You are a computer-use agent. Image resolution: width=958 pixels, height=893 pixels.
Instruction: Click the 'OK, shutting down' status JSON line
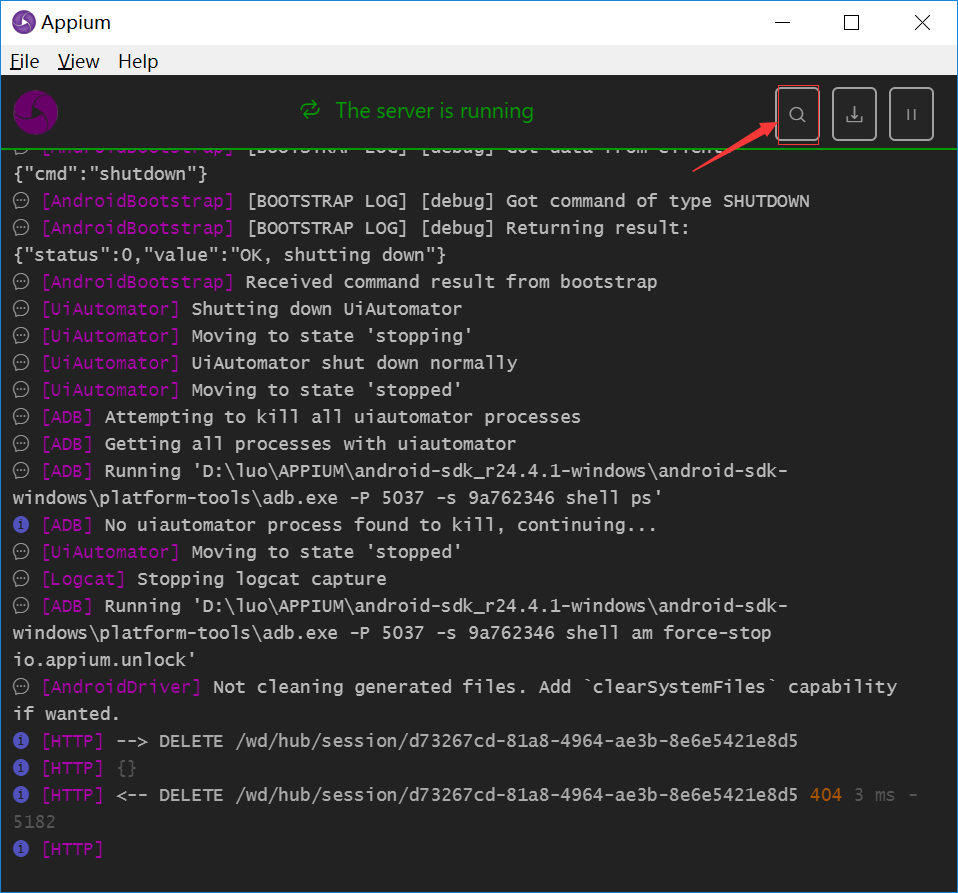[230, 255]
